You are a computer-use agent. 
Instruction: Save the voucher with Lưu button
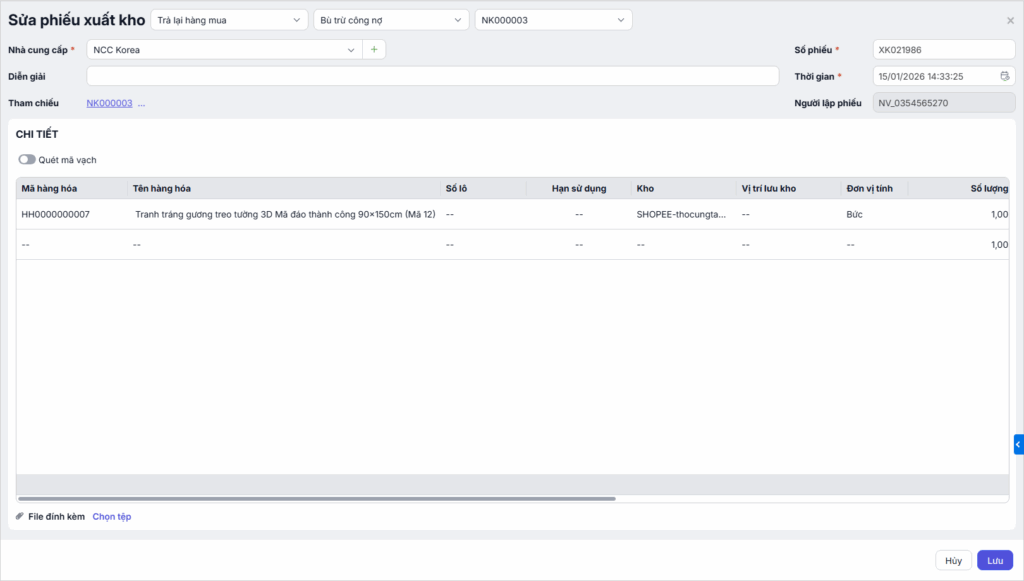995,561
